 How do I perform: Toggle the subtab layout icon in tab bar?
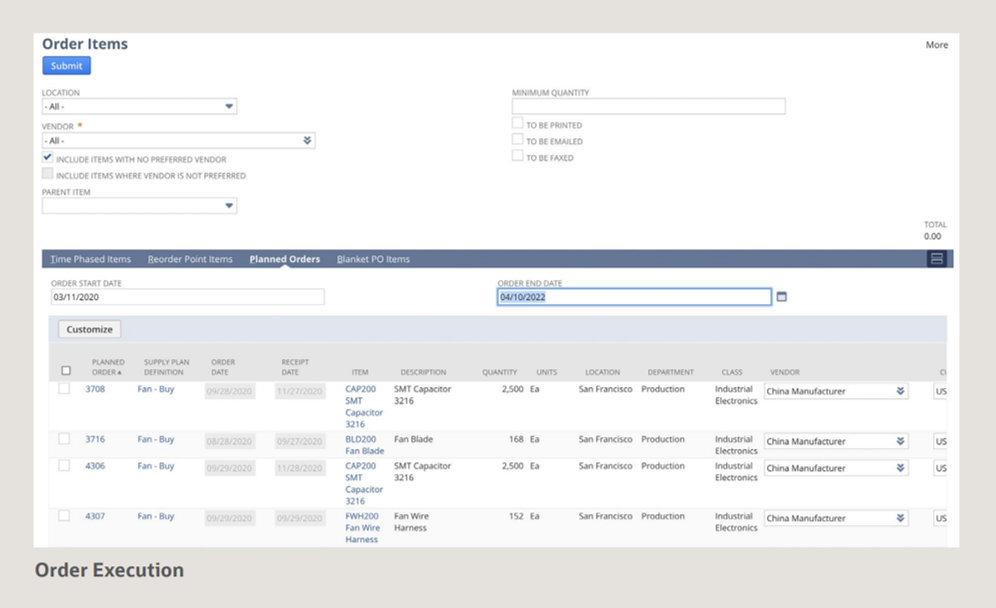pyautogui.click(x=936, y=259)
